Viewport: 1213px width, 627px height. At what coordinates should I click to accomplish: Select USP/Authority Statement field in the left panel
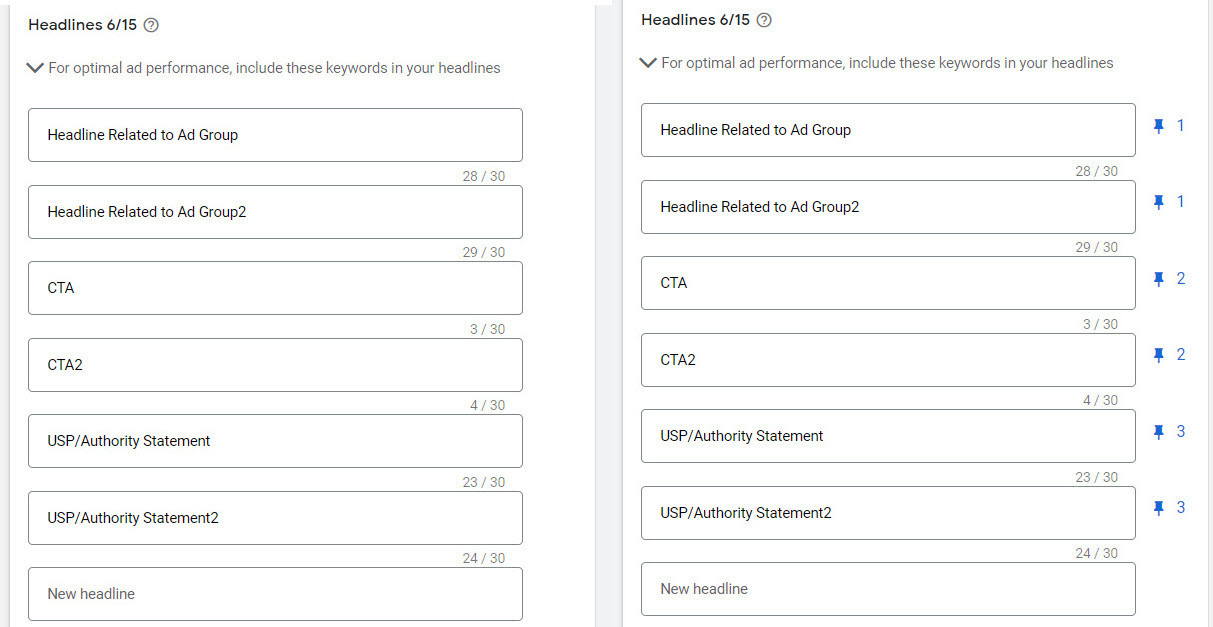click(x=275, y=441)
